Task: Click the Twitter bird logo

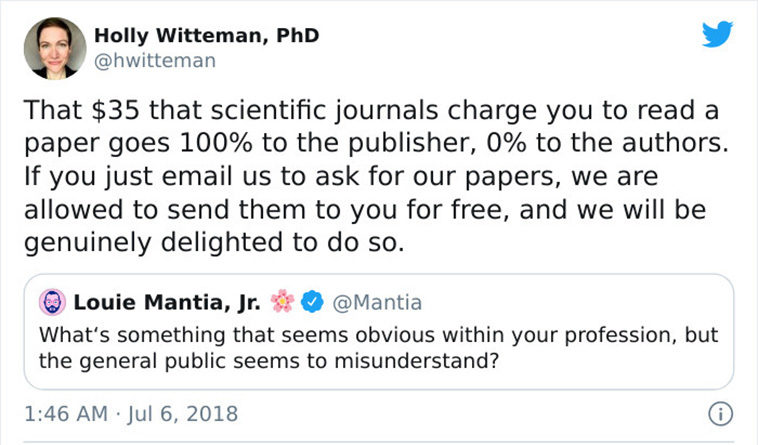Action: [717, 34]
